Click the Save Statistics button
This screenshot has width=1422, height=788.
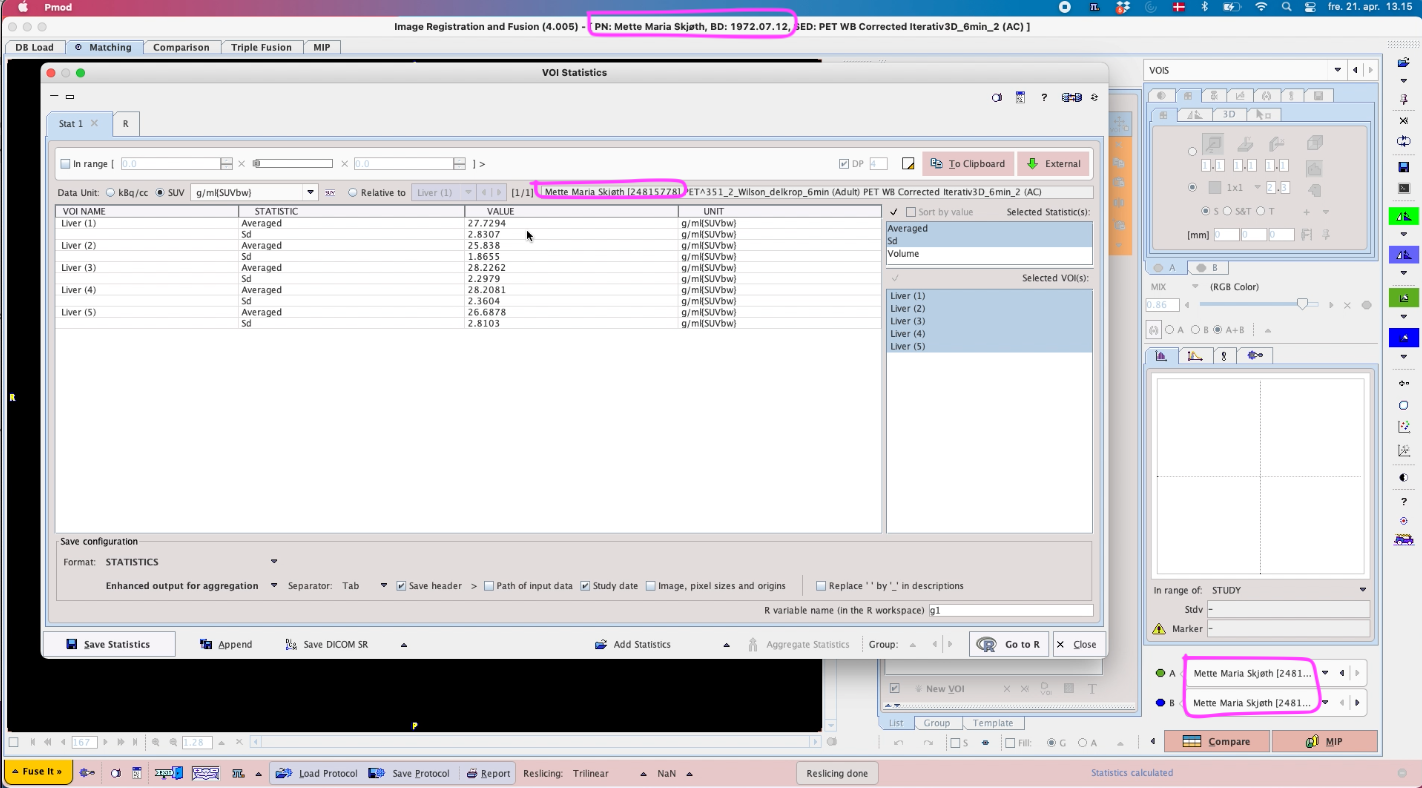[109, 644]
